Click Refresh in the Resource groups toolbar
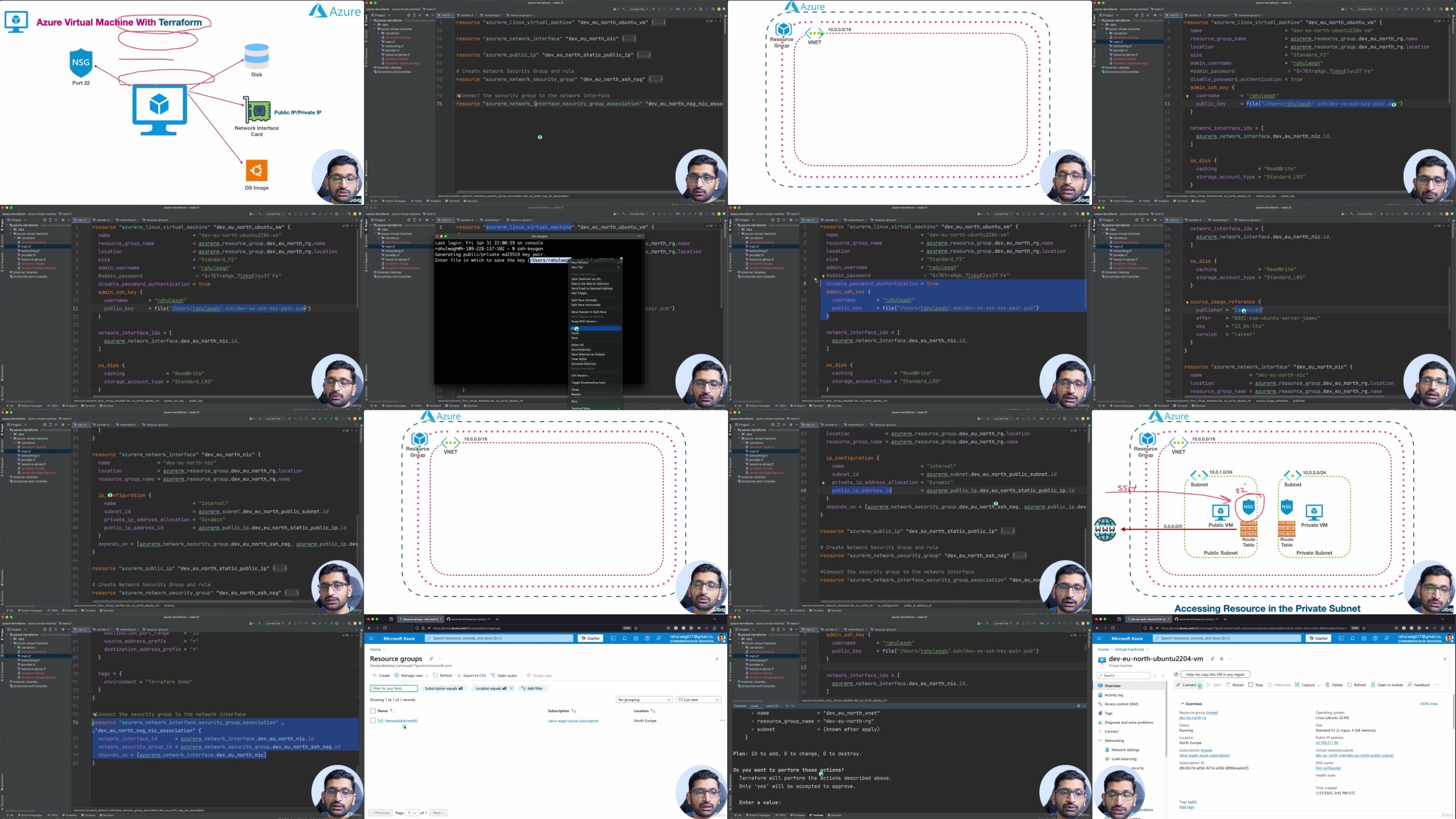 [x=443, y=675]
